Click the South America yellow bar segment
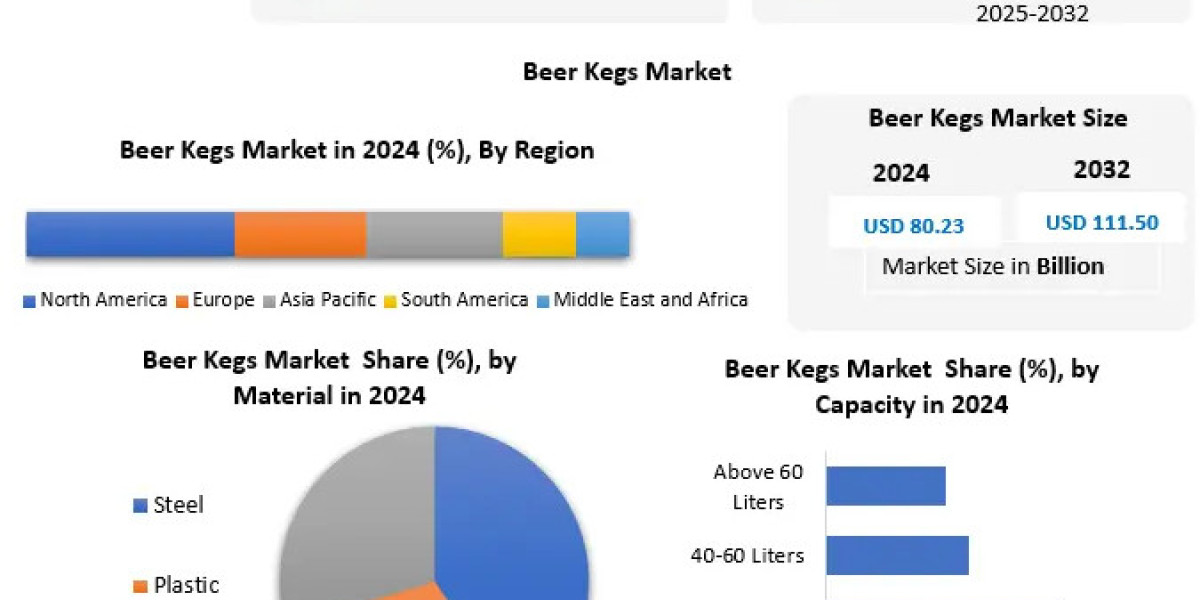 540,235
